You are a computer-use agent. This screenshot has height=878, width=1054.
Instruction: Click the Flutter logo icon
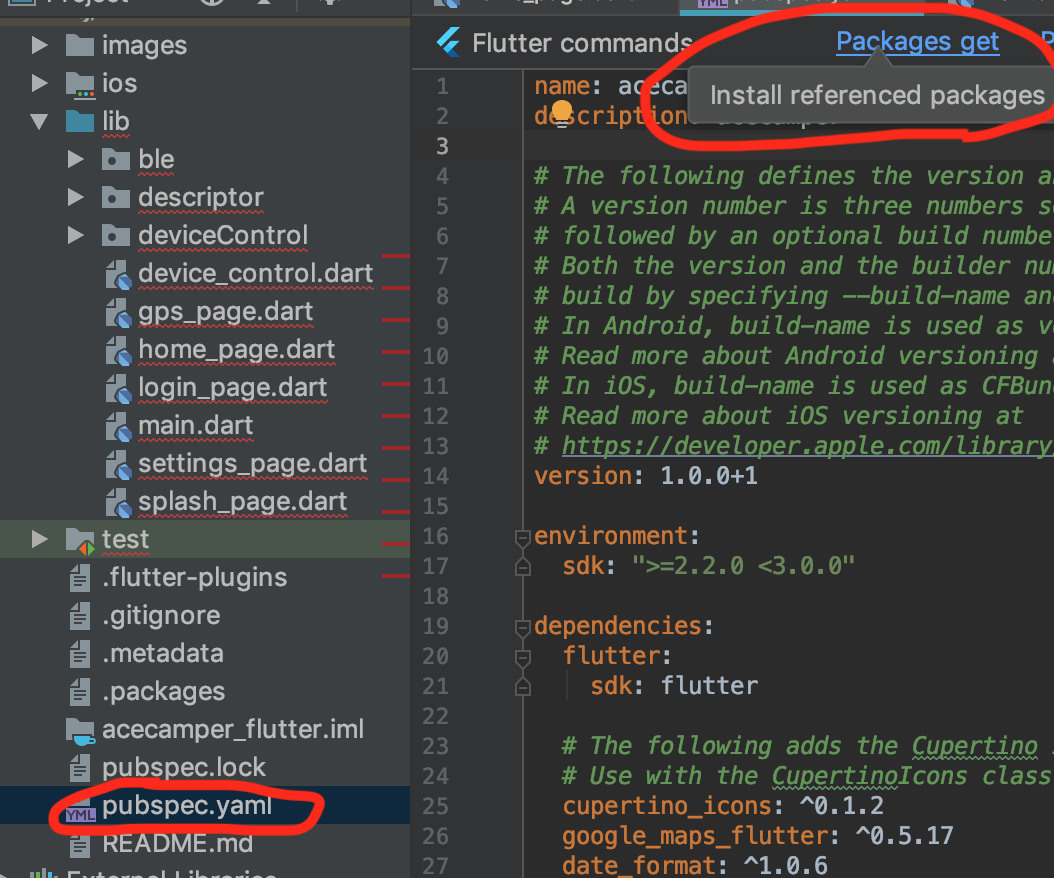tap(448, 42)
